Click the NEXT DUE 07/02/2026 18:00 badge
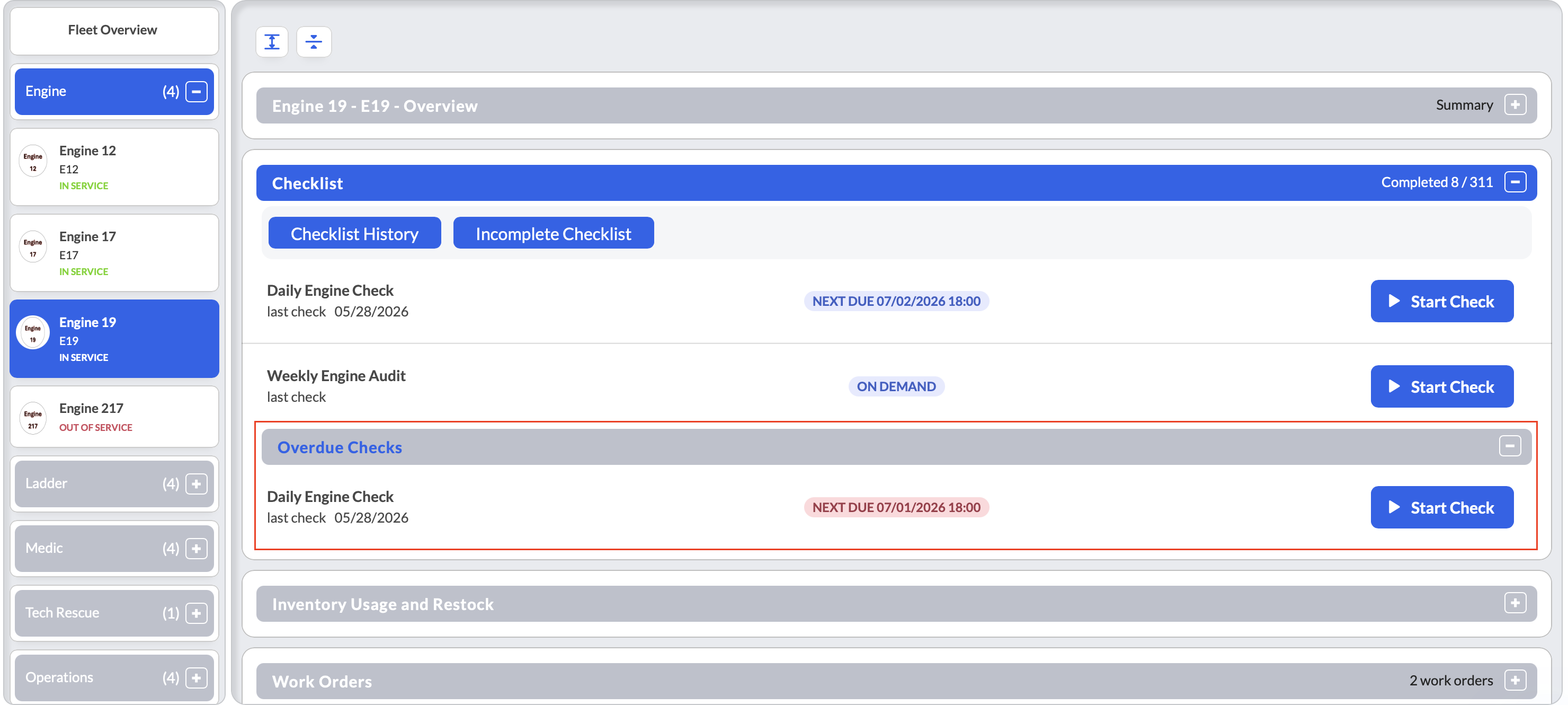 [896, 301]
